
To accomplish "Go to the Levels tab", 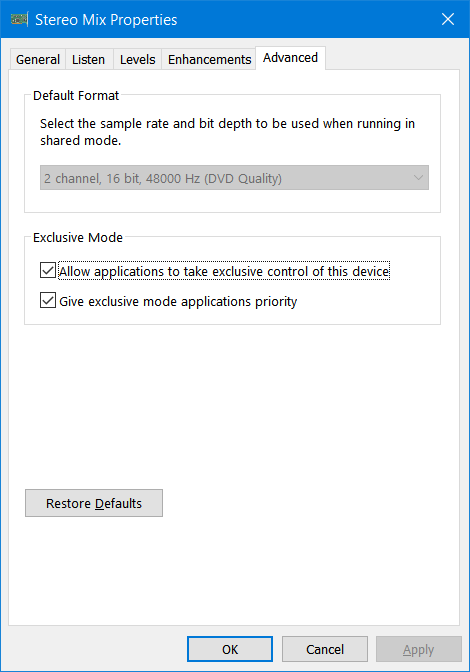I will click(138, 59).
